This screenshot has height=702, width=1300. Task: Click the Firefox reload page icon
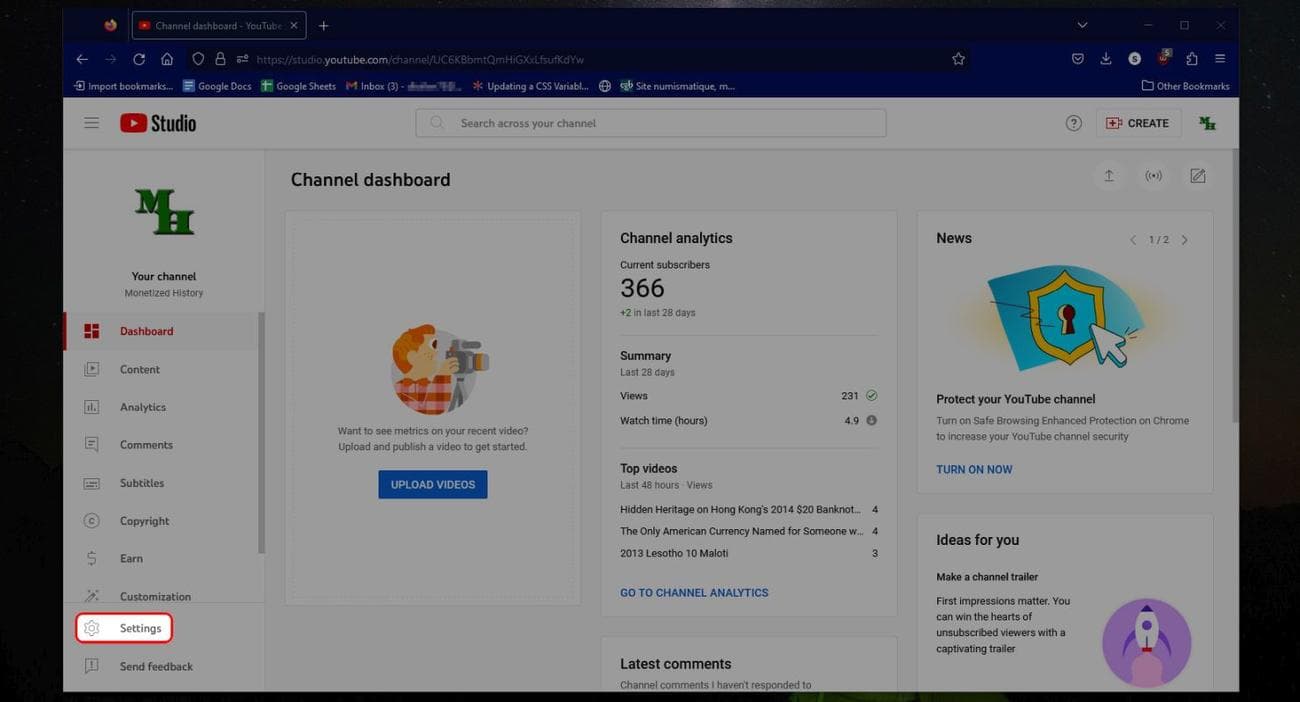(x=139, y=59)
